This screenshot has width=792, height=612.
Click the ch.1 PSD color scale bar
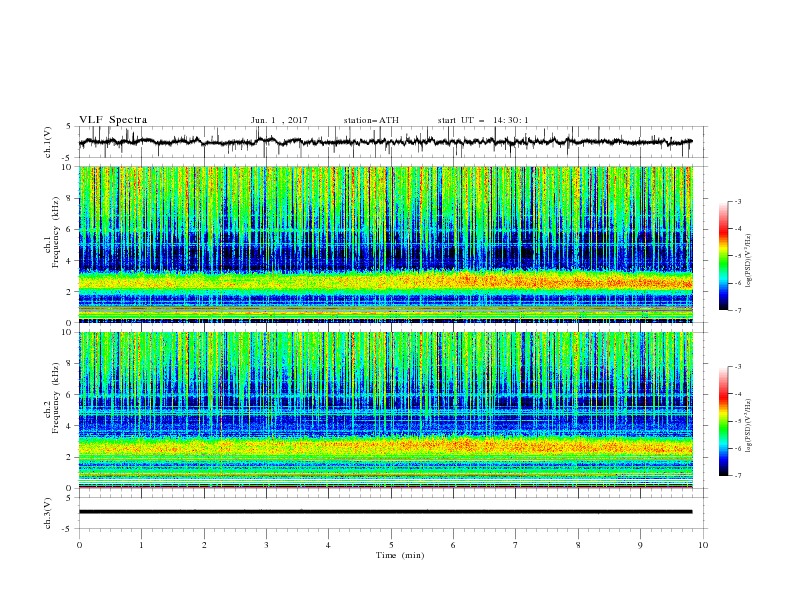click(x=724, y=256)
